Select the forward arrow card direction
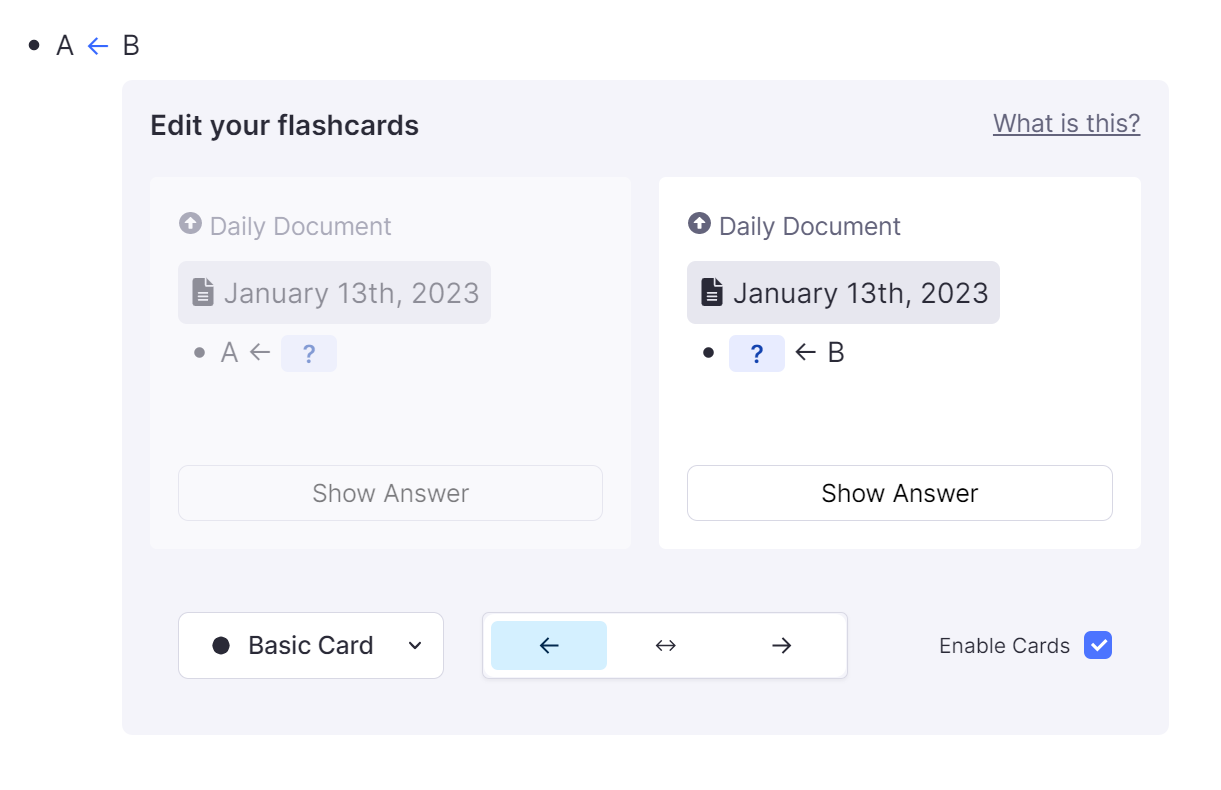The image size is (1221, 790). coord(782,646)
